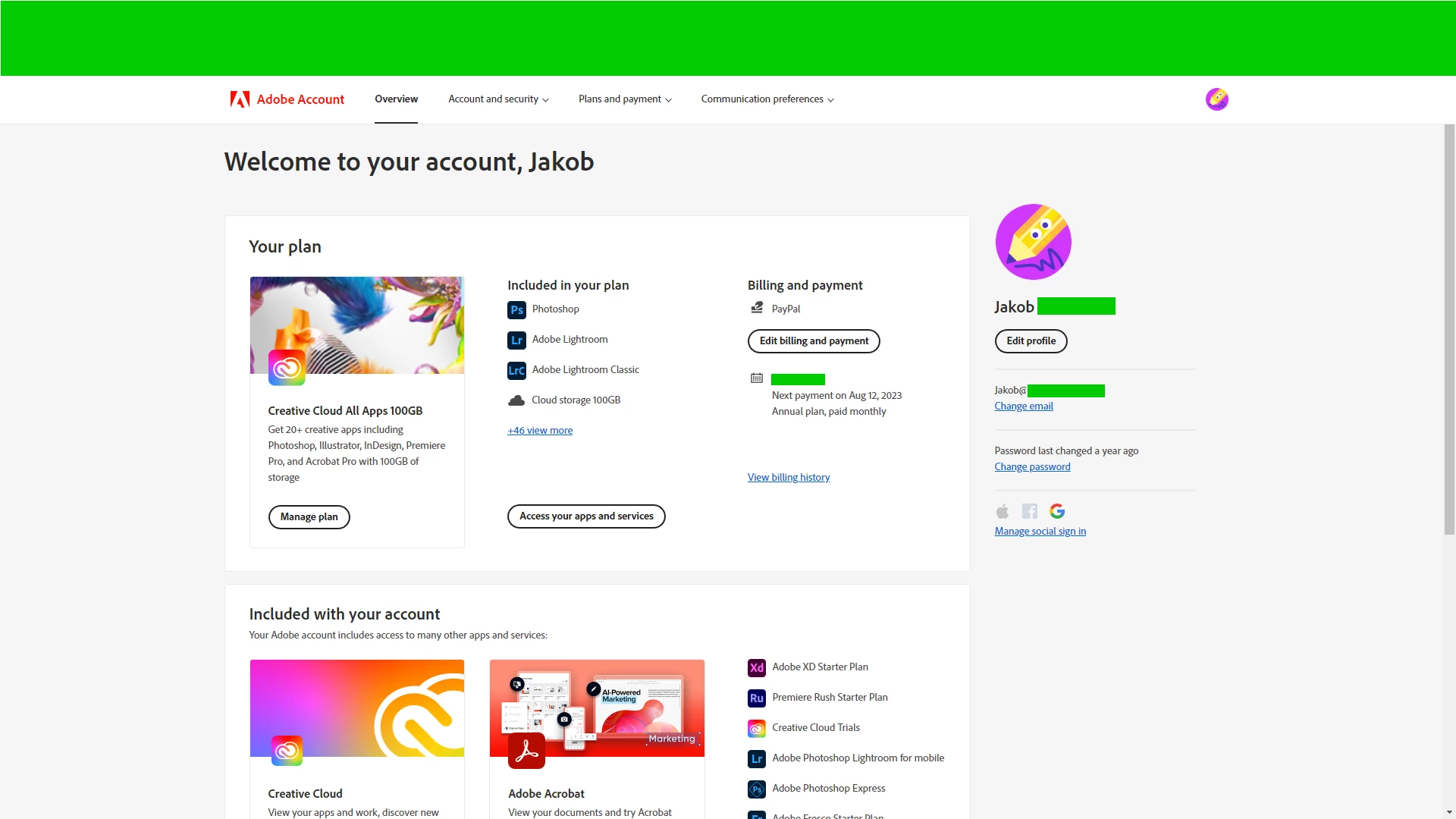Click the Facebook social sign-in icon
The height and width of the screenshot is (819, 1456).
click(1029, 511)
